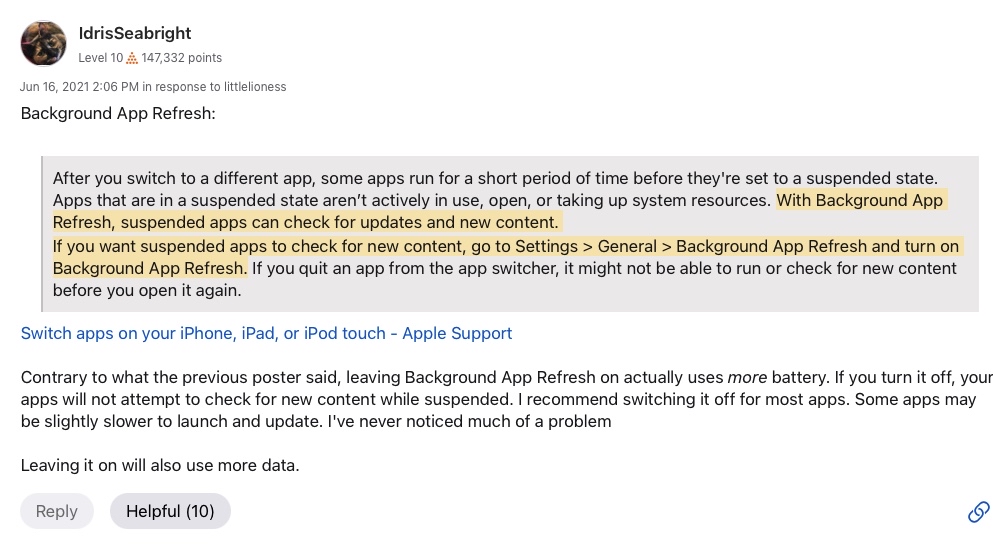The image size is (993, 551).
Task: Click the Jun 16, 2021 2:06 PM timestamp
Action: pos(79,87)
